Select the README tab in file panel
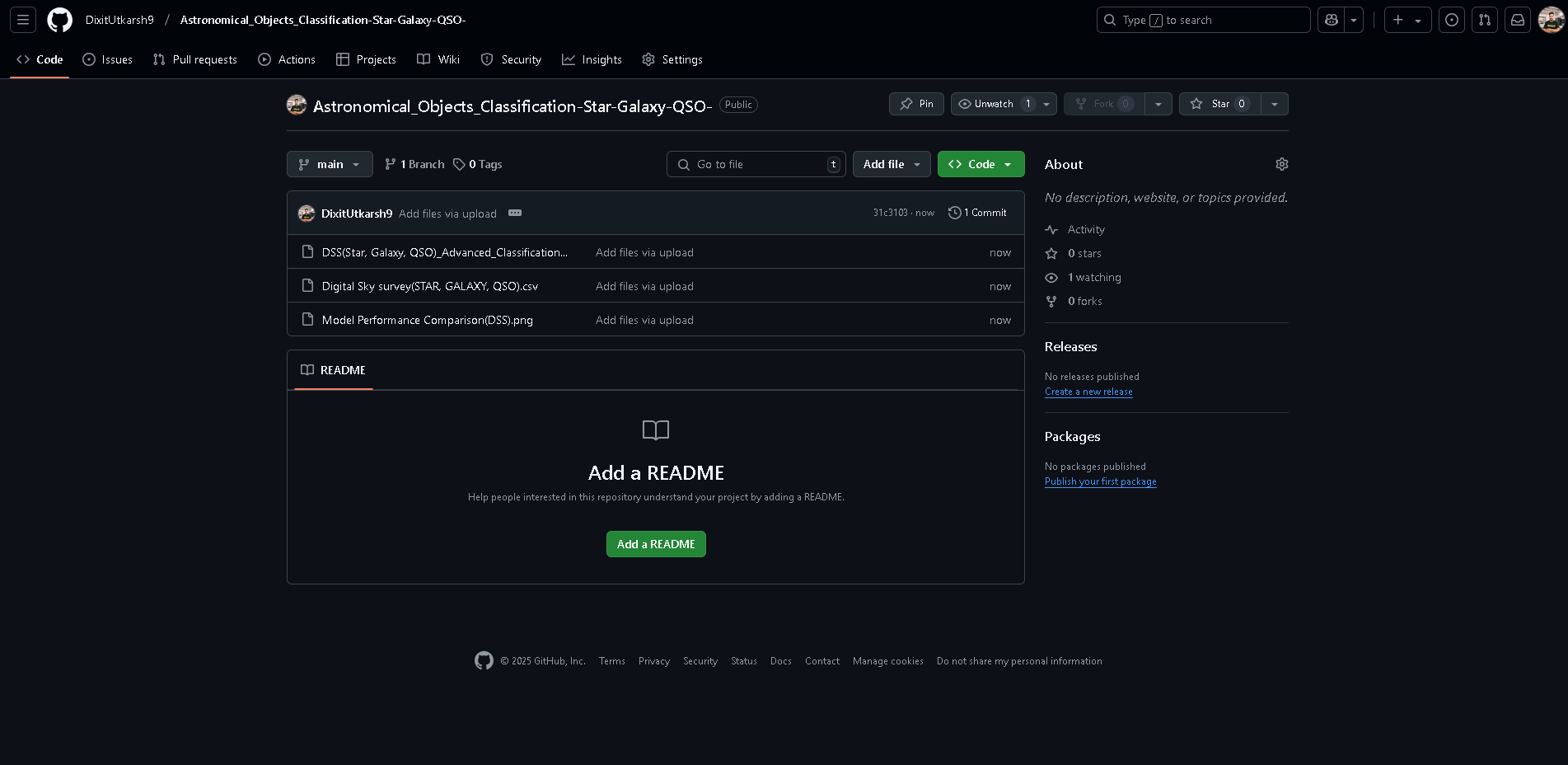 tap(334, 370)
